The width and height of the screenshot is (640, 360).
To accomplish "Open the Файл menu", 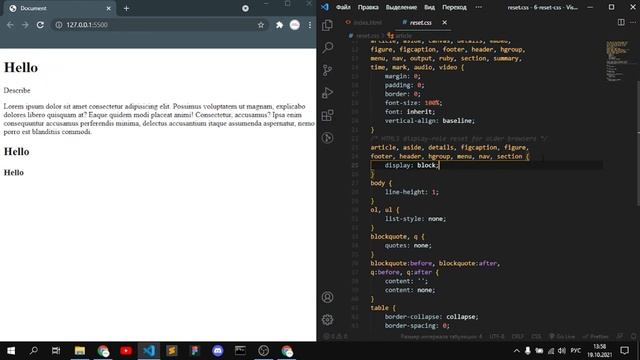I will pyautogui.click(x=343, y=7).
